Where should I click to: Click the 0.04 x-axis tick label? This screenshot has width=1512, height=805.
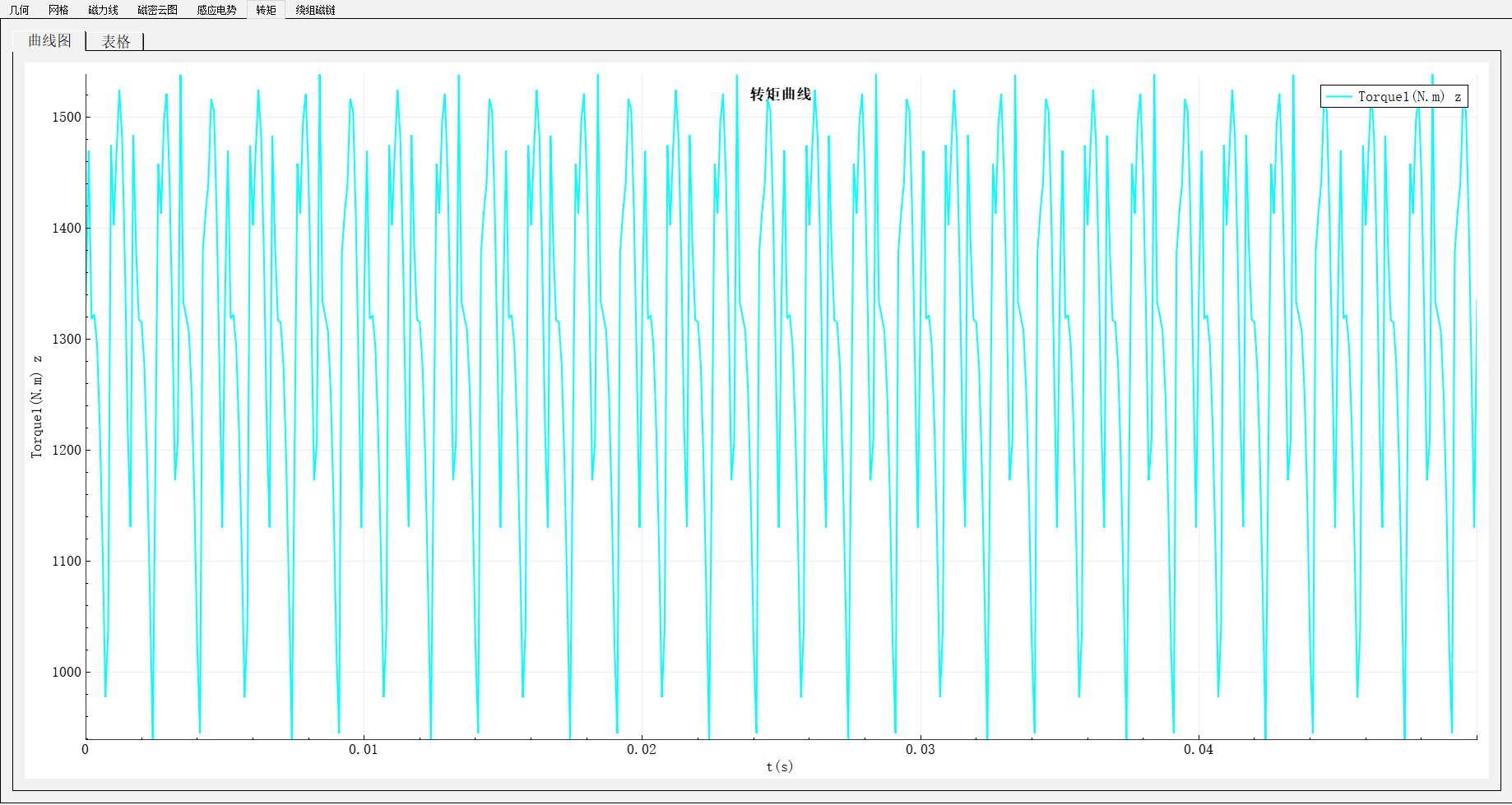coord(1199,749)
